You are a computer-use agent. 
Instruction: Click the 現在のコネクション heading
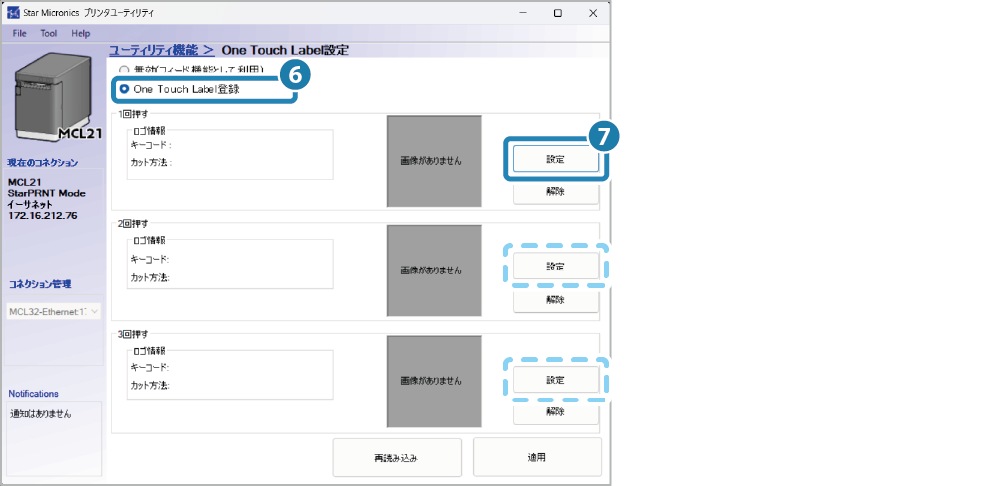(43, 162)
